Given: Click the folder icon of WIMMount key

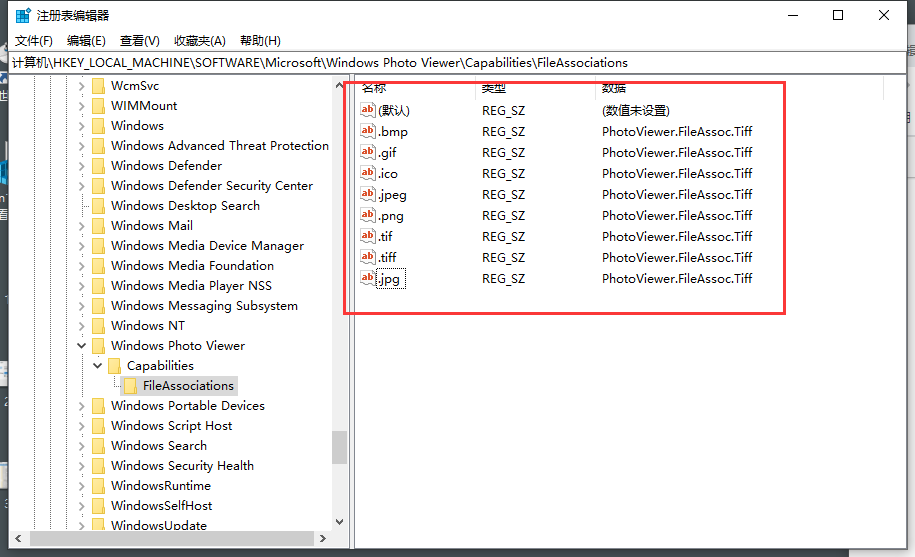Looking at the screenshot, I should pos(99,106).
